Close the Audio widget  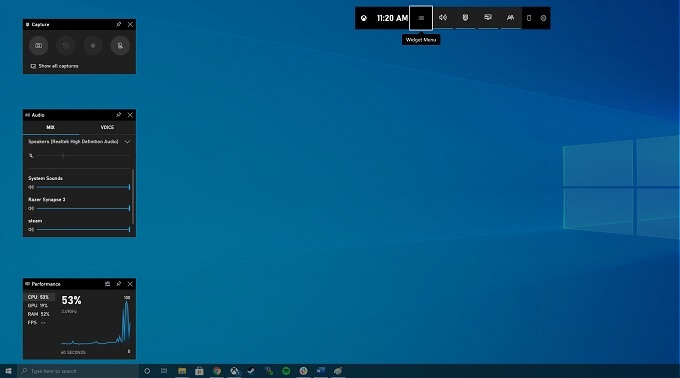click(x=130, y=115)
